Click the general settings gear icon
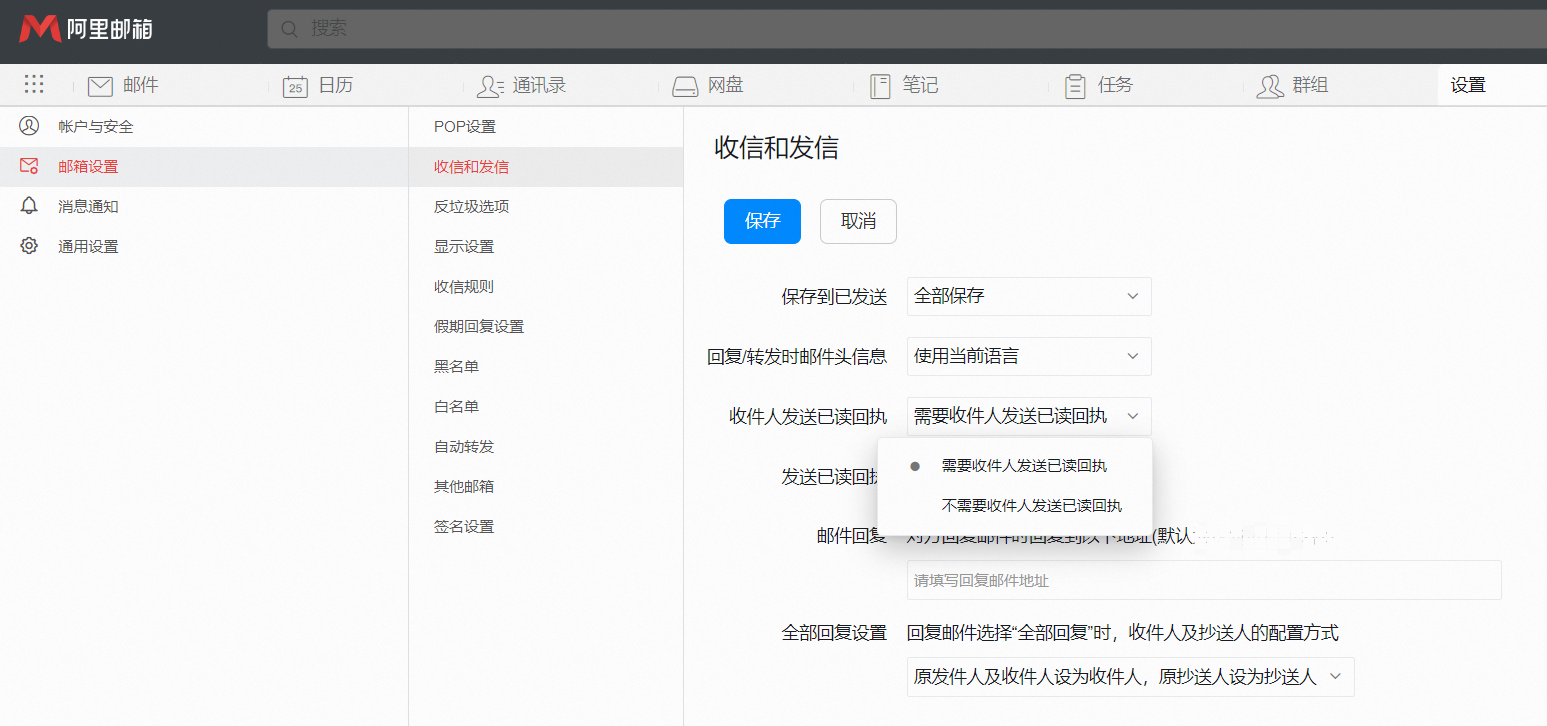The height and width of the screenshot is (726, 1547). click(29, 246)
